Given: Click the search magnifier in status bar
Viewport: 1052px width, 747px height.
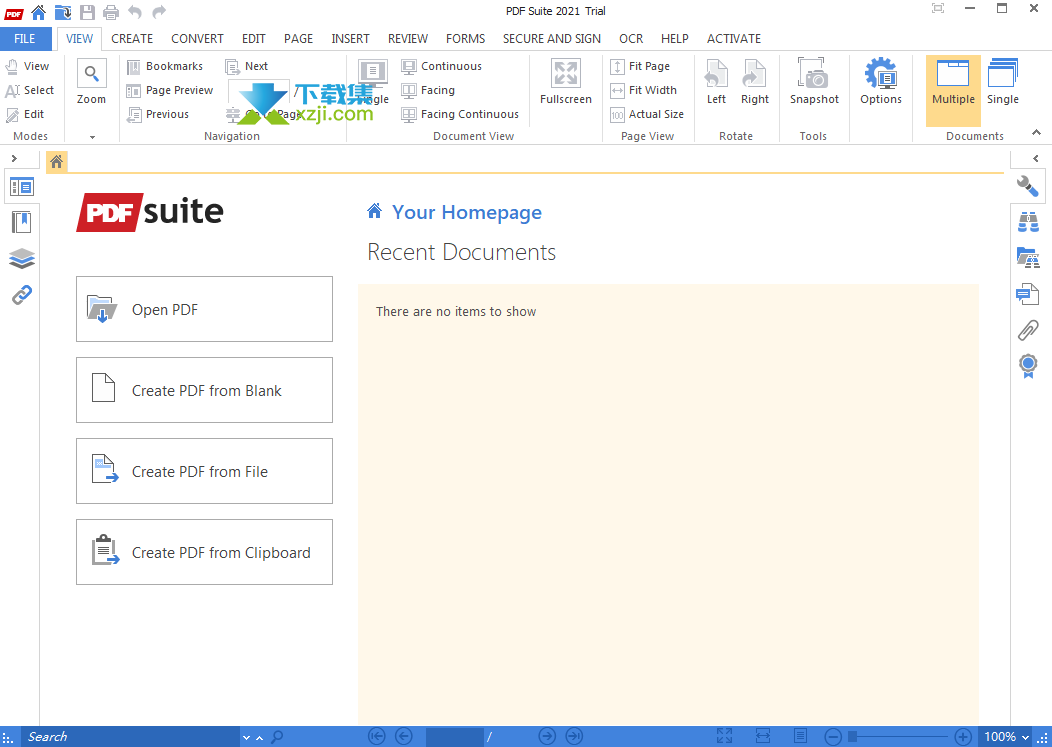Looking at the screenshot, I should 276,737.
